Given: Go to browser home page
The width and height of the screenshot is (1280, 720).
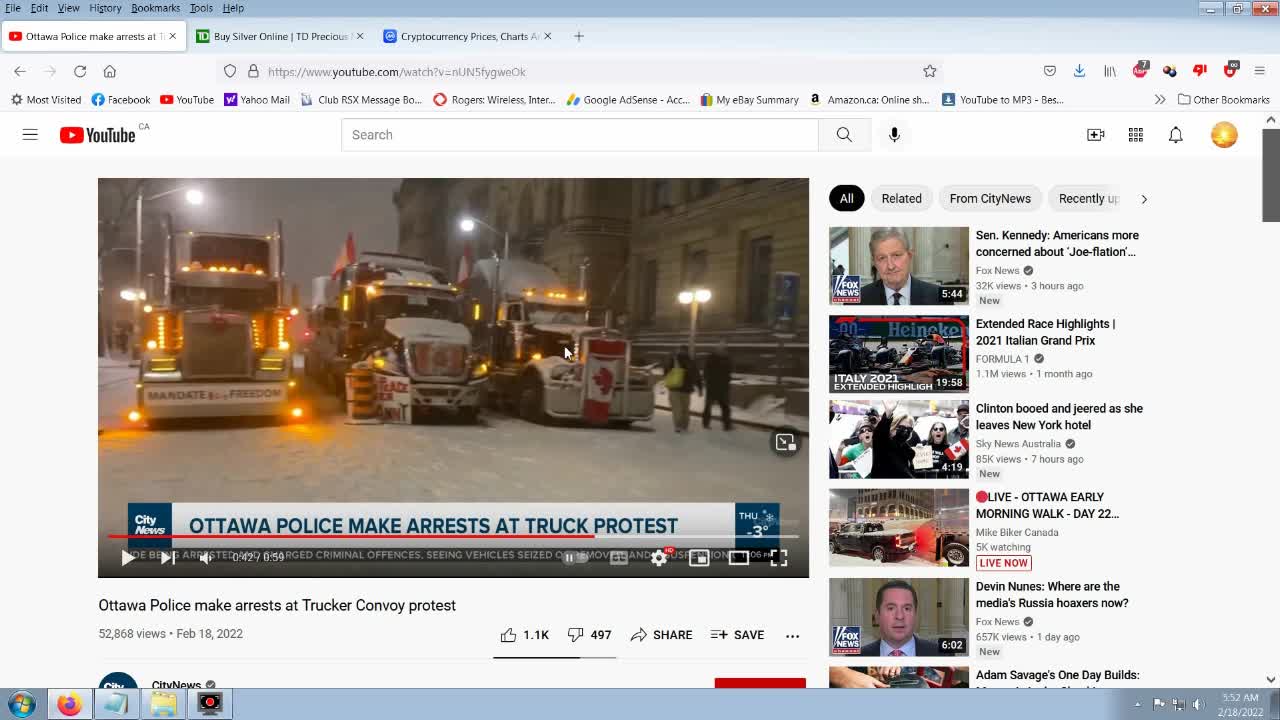Looking at the screenshot, I should pyautogui.click(x=110, y=71).
